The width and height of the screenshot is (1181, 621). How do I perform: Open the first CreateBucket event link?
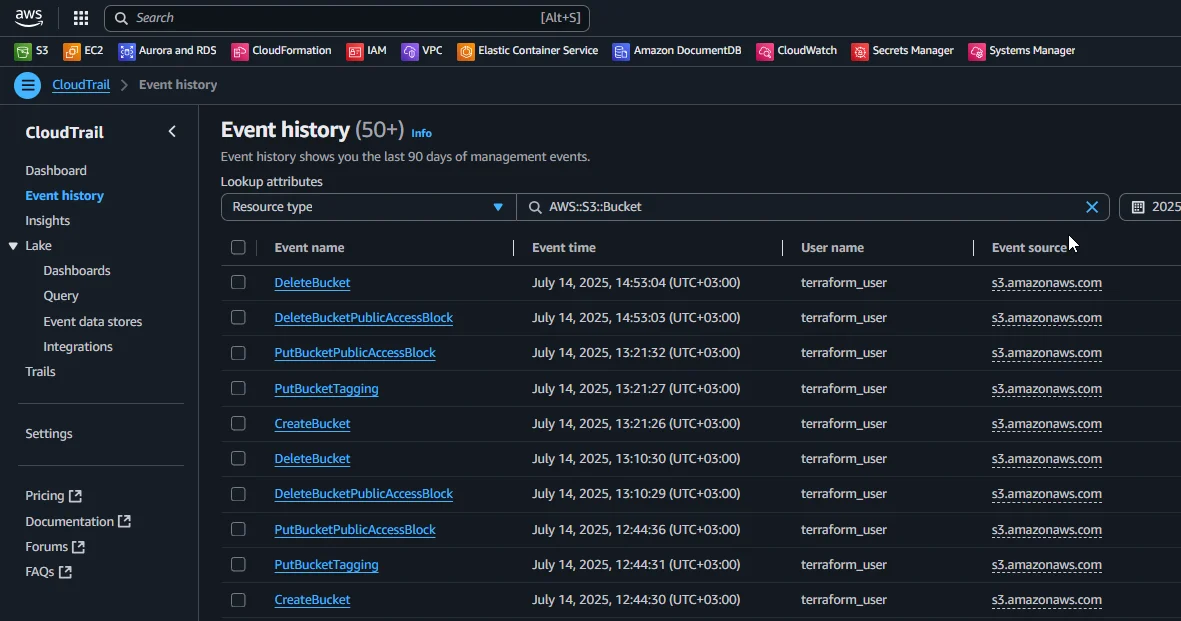click(312, 424)
